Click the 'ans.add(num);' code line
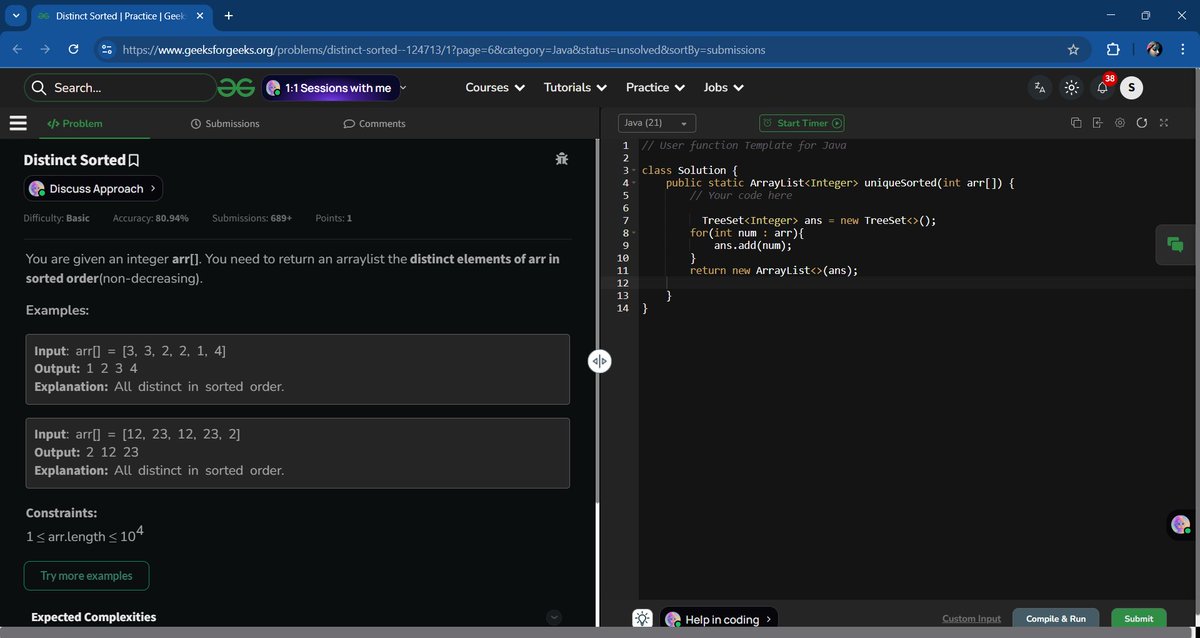This screenshot has width=1200, height=638. click(753, 245)
